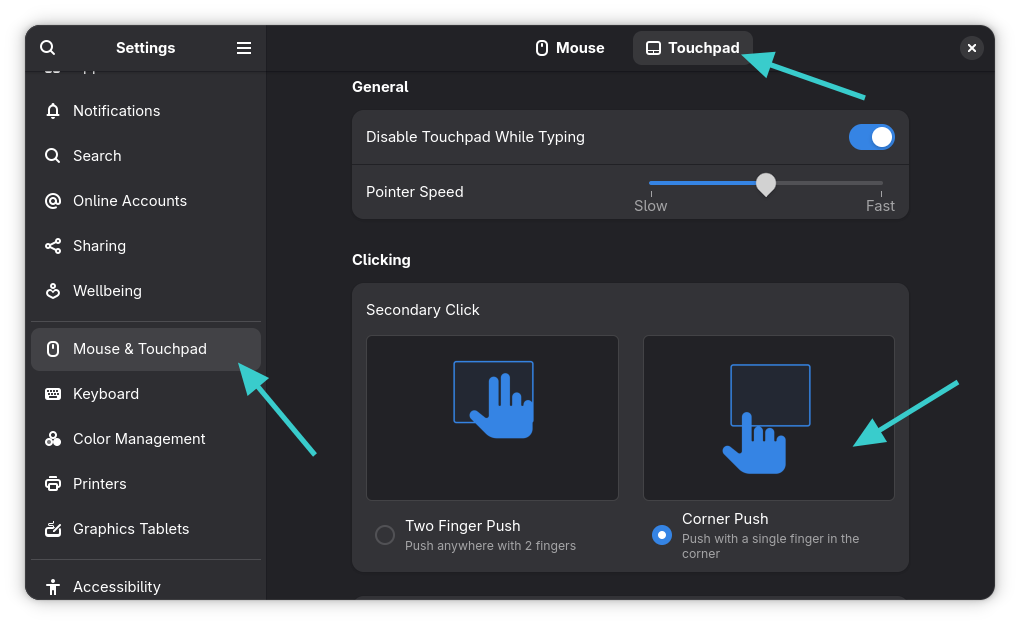Click the Corner Push illustration
This screenshot has width=1020, height=625.
[x=769, y=418]
